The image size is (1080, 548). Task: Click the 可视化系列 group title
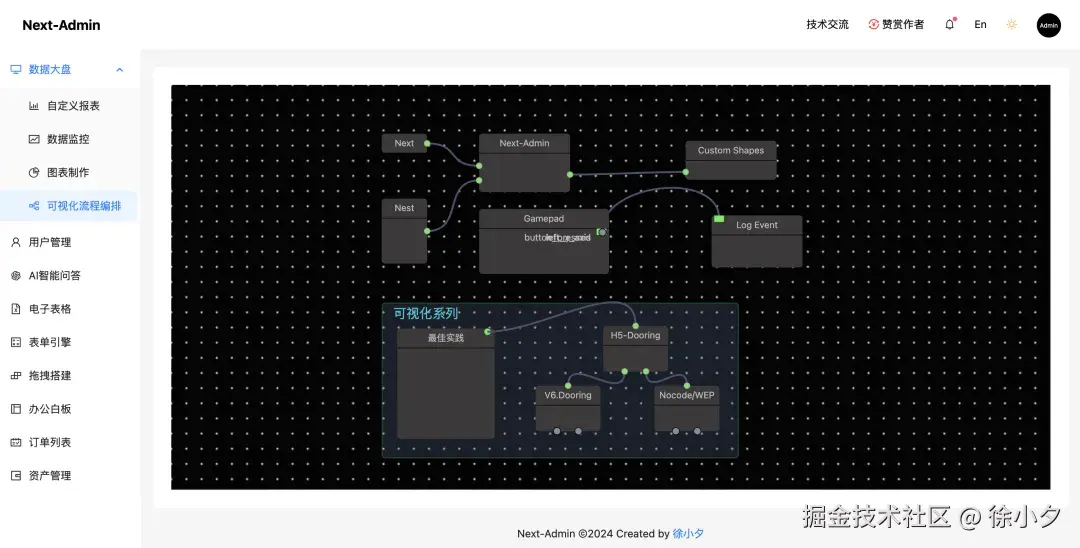point(426,314)
